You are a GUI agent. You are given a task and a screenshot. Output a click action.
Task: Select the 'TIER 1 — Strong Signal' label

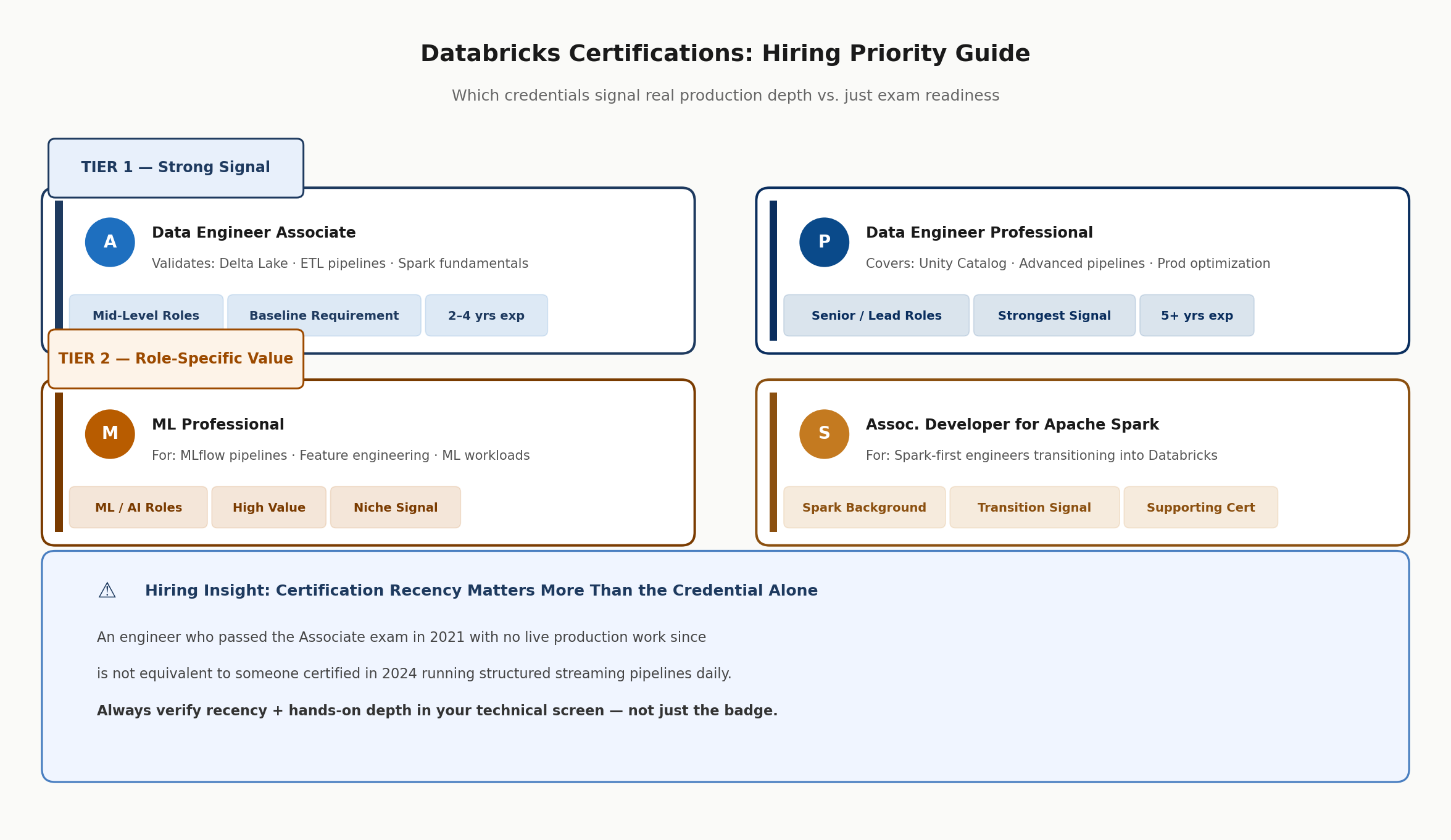[176, 168]
